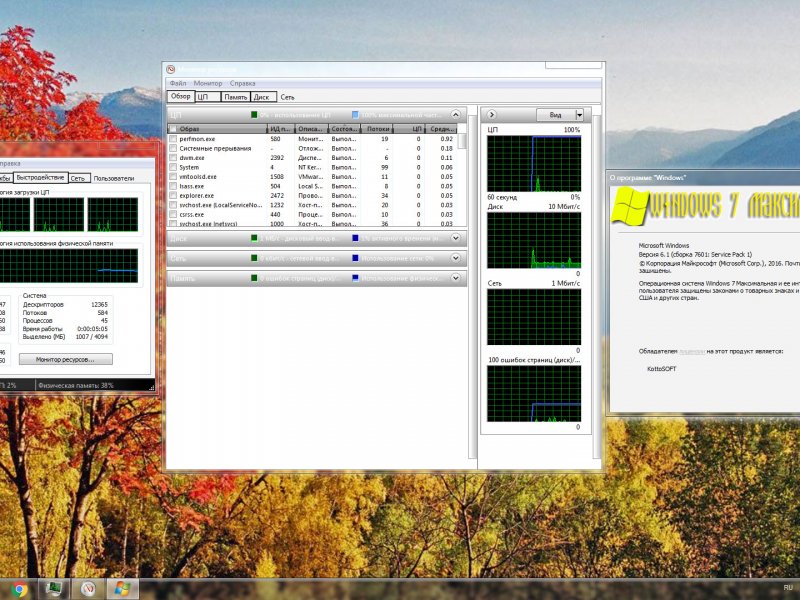The height and width of the screenshot is (600, 800).
Task: Click the Вид button
Action: tap(556, 115)
